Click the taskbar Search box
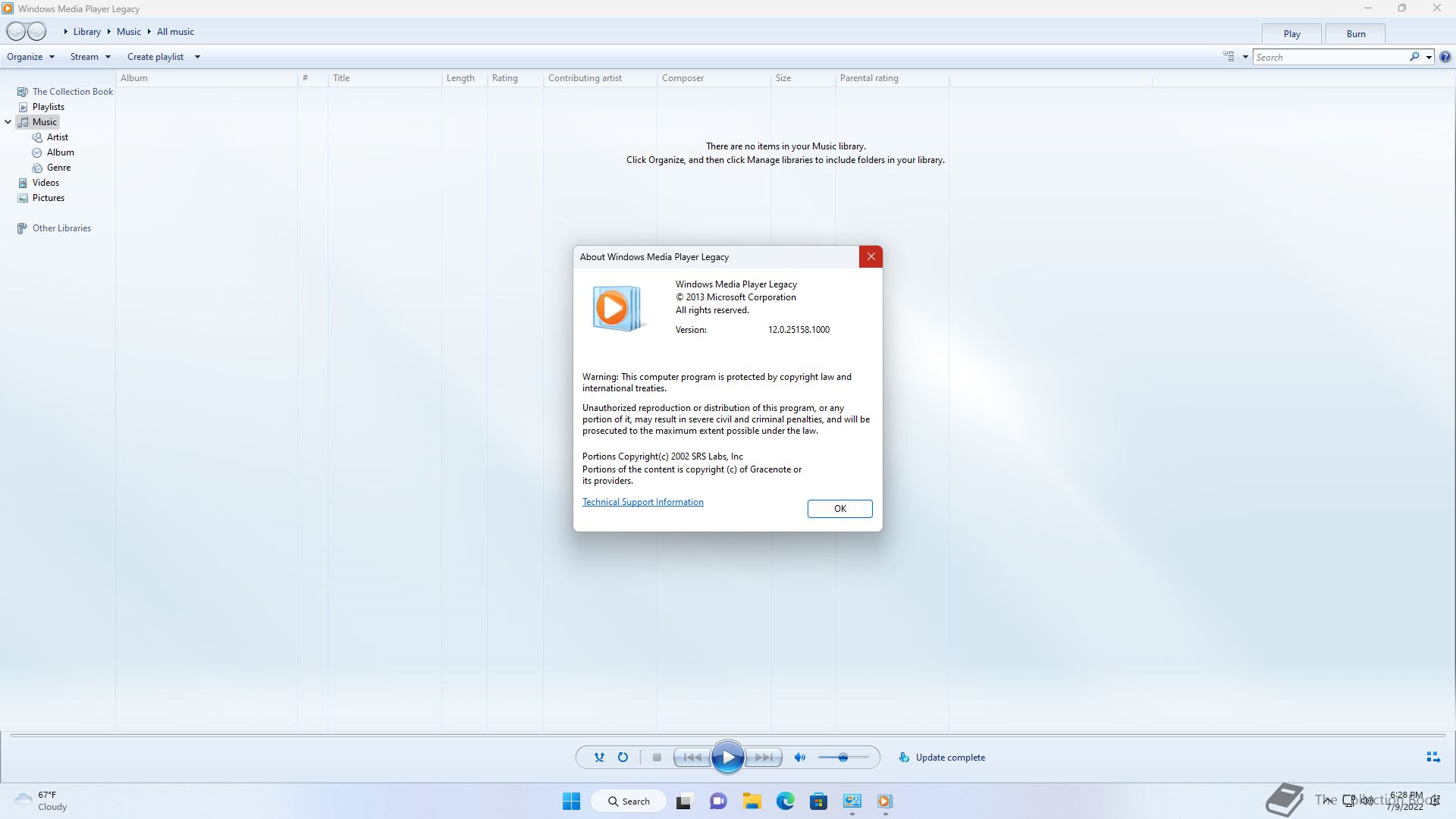The height and width of the screenshot is (819, 1456). (x=629, y=802)
